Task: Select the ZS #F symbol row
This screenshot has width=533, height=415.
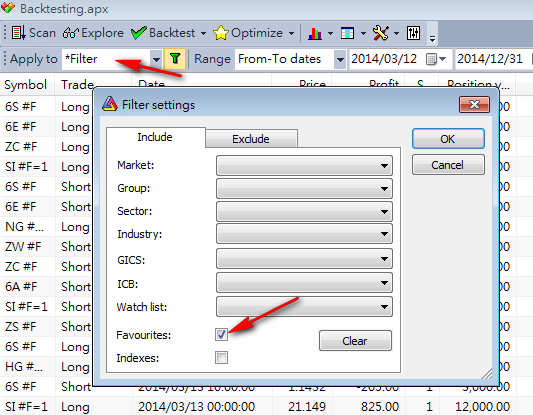Action: (20, 327)
